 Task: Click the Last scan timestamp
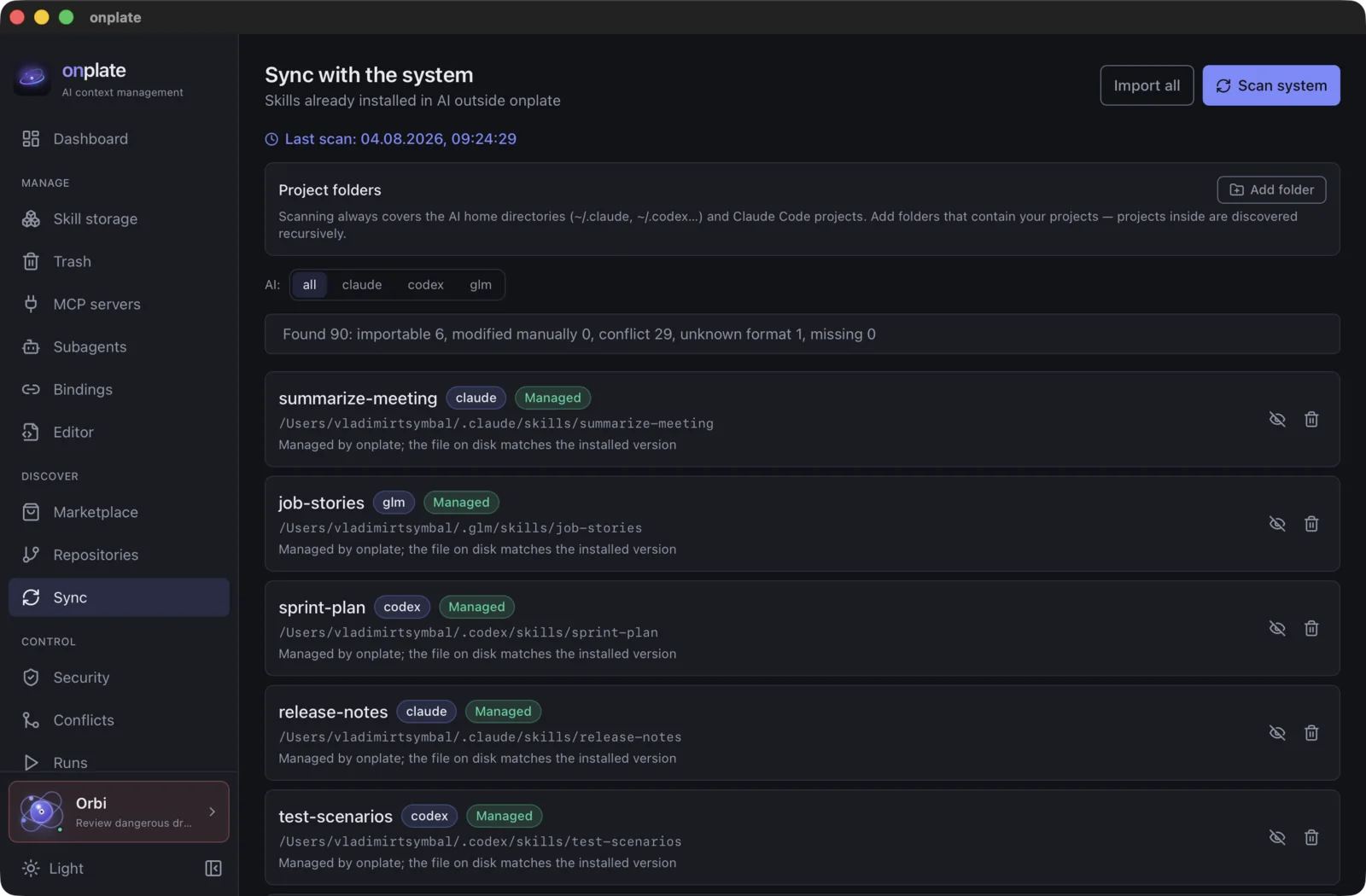click(391, 139)
